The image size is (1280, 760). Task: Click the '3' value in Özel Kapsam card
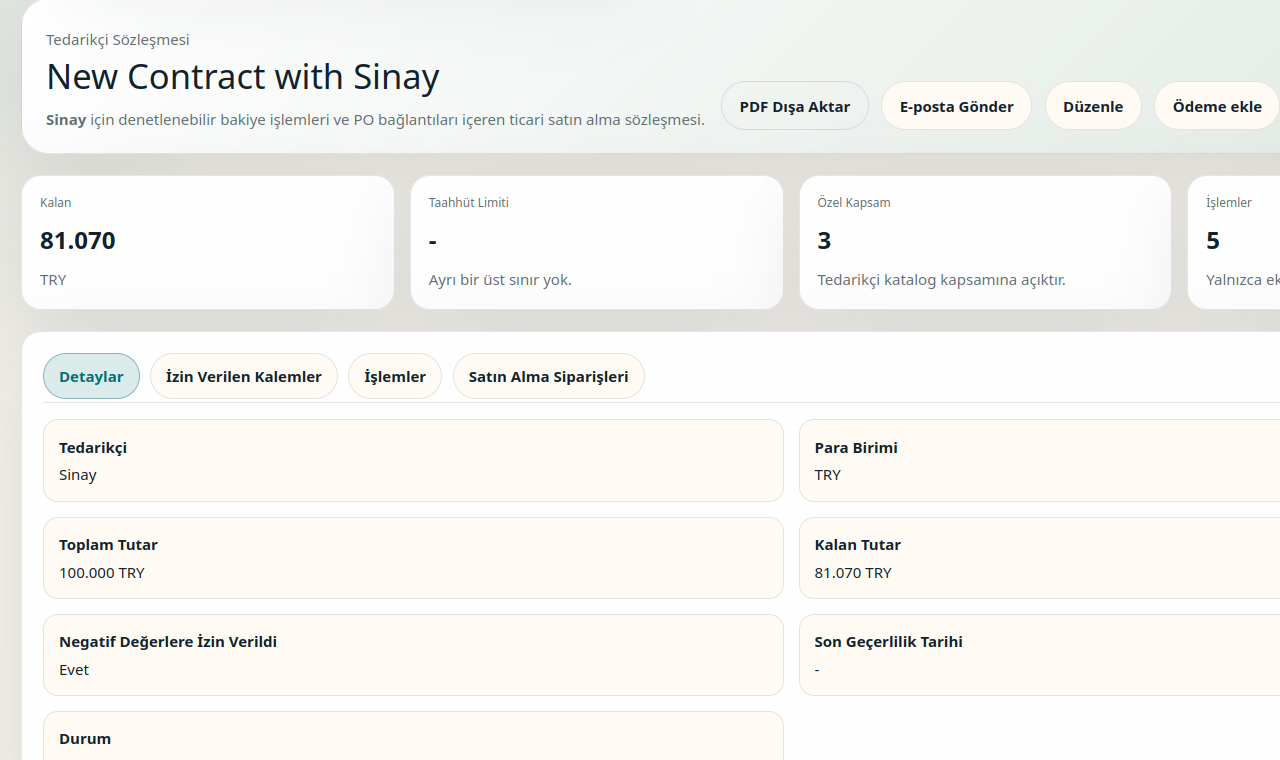(824, 240)
